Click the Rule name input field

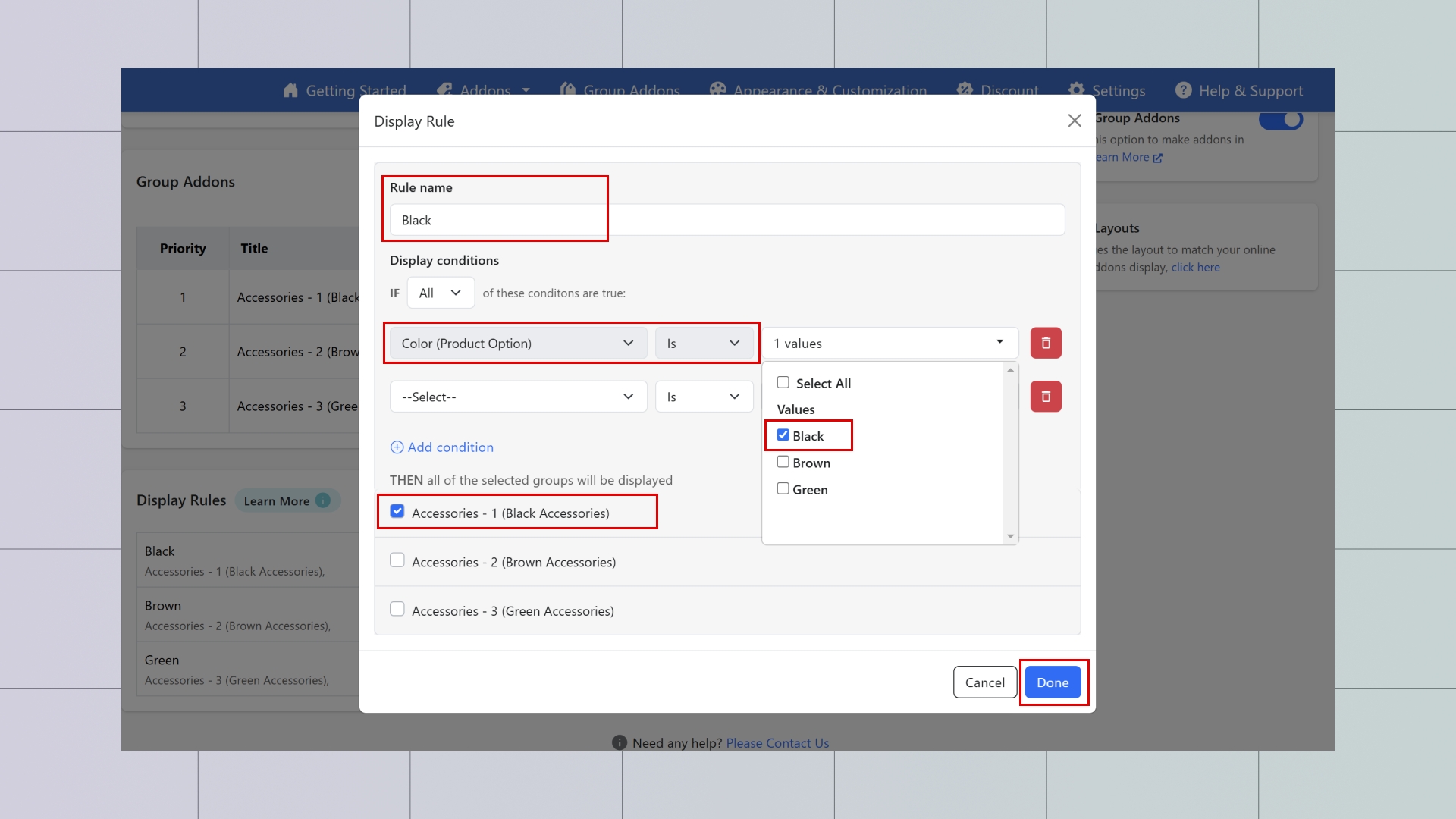726,220
